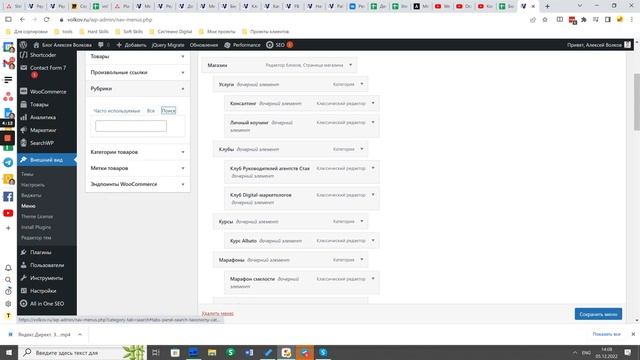Expand Марафоны menu item settings
Viewport: 640px width, 360px height.
tap(362, 260)
